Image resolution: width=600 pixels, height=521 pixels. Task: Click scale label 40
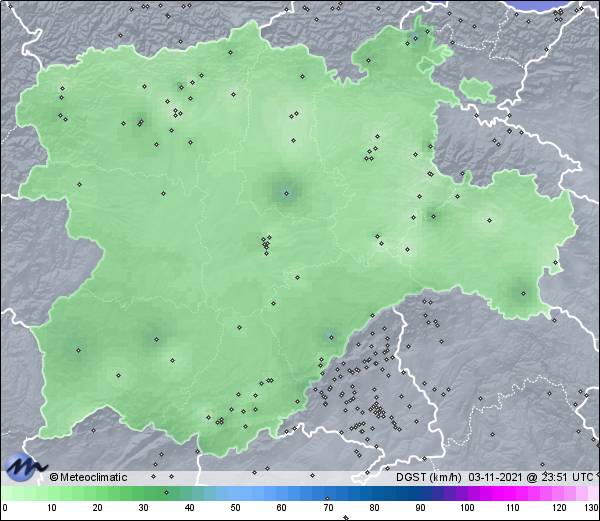(x=189, y=507)
